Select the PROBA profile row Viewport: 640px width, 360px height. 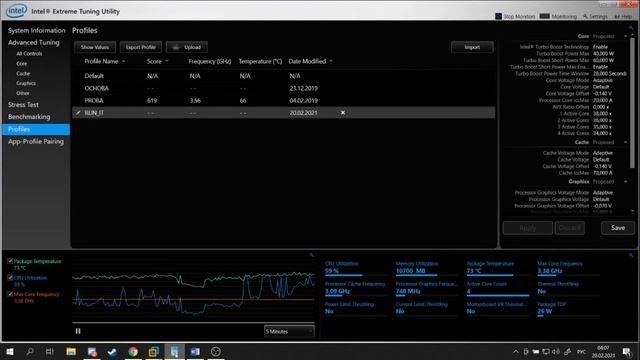click(x=284, y=100)
